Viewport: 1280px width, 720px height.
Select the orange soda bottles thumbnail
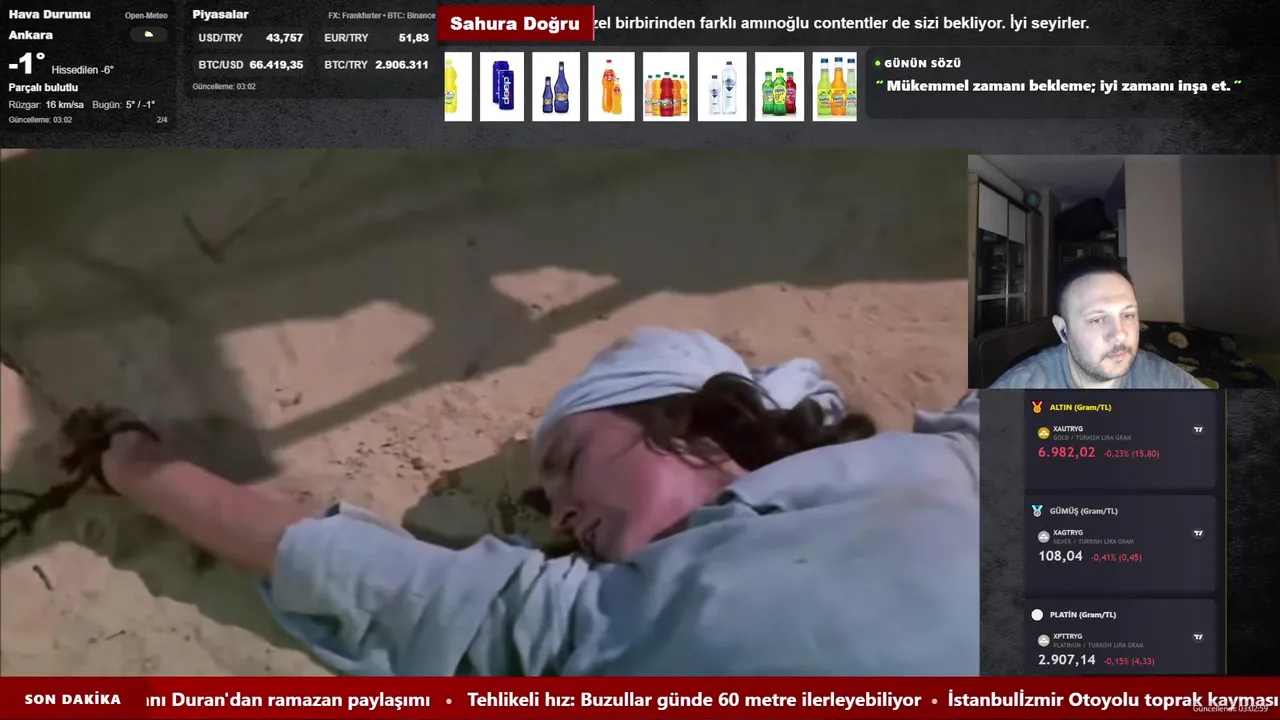610,86
